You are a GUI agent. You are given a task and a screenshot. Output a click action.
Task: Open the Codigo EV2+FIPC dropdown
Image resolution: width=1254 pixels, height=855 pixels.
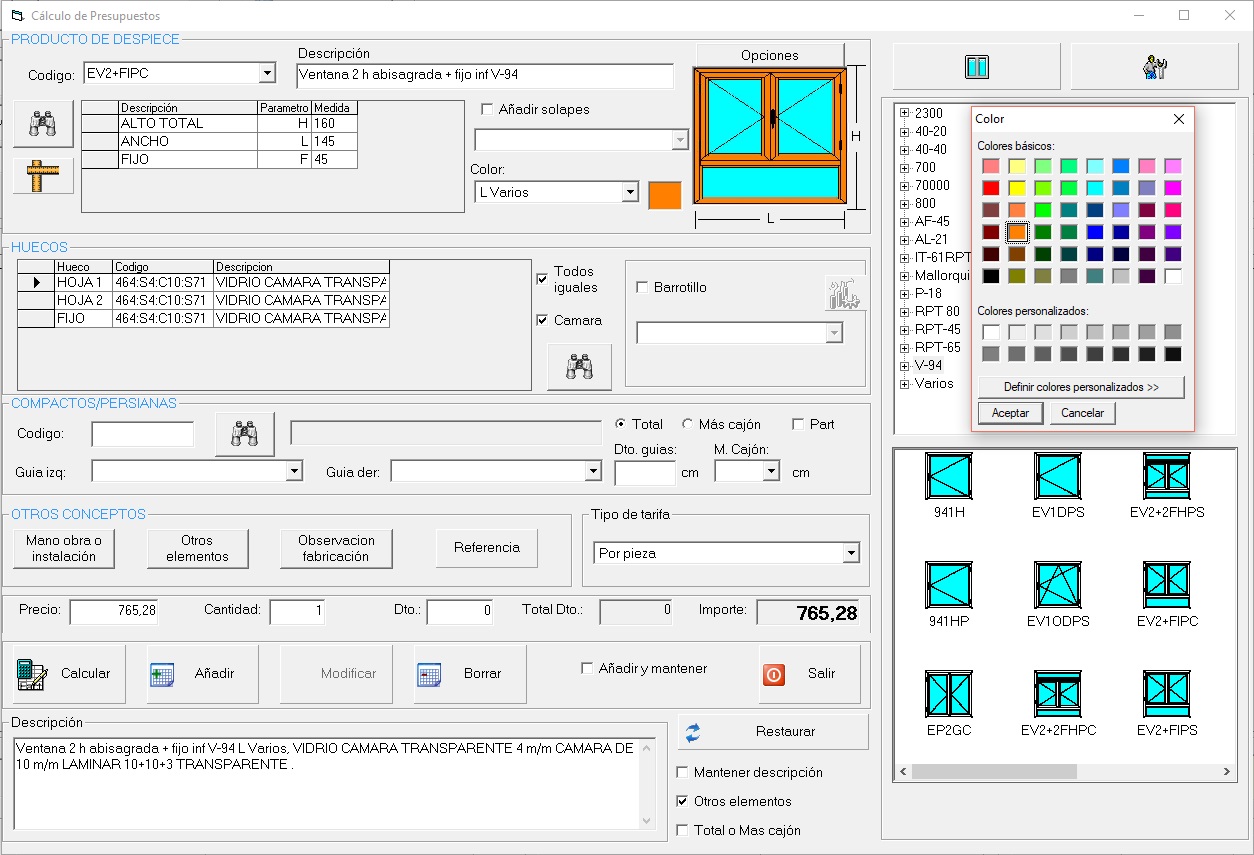click(266, 73)
